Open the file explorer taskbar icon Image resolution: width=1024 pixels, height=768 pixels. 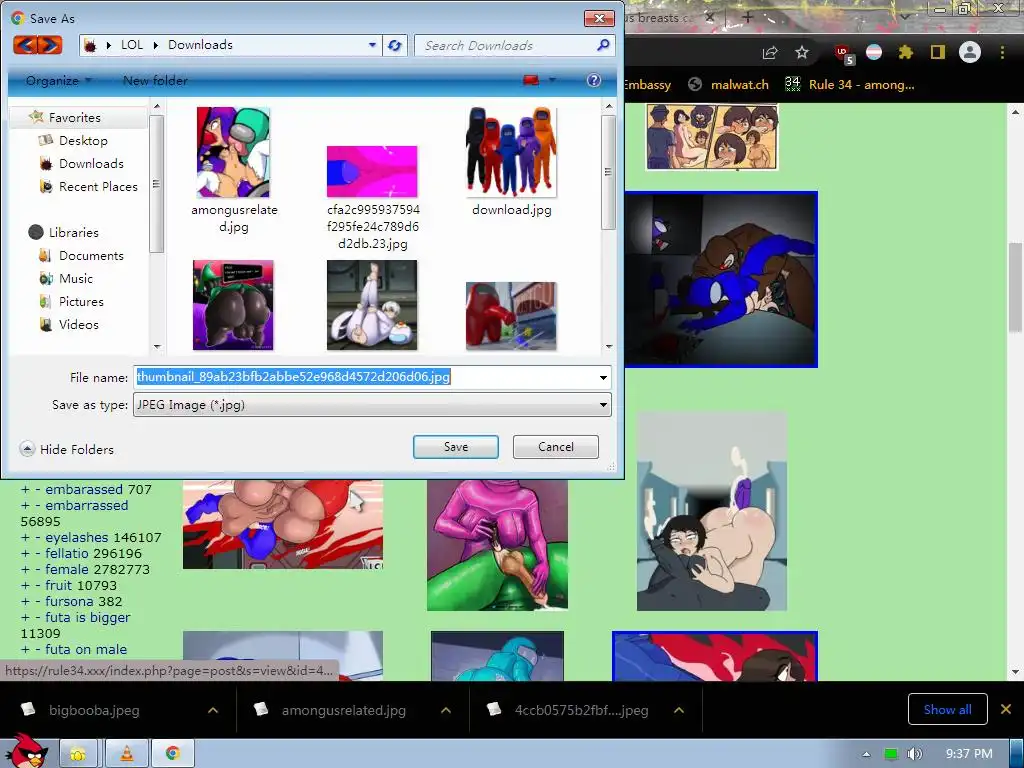(x=78, y=754)
